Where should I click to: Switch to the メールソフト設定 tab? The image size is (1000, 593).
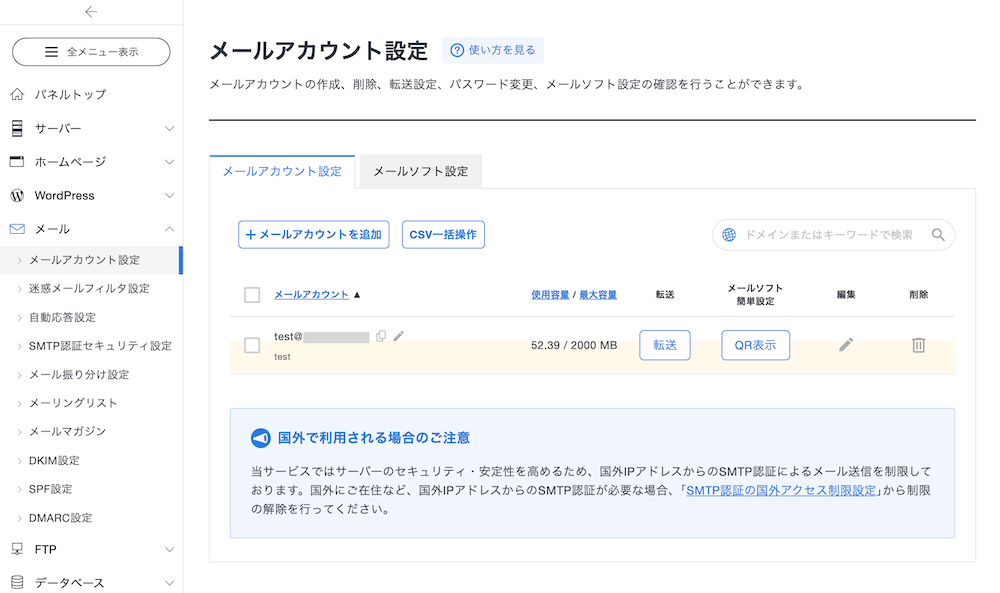point(420,172)
